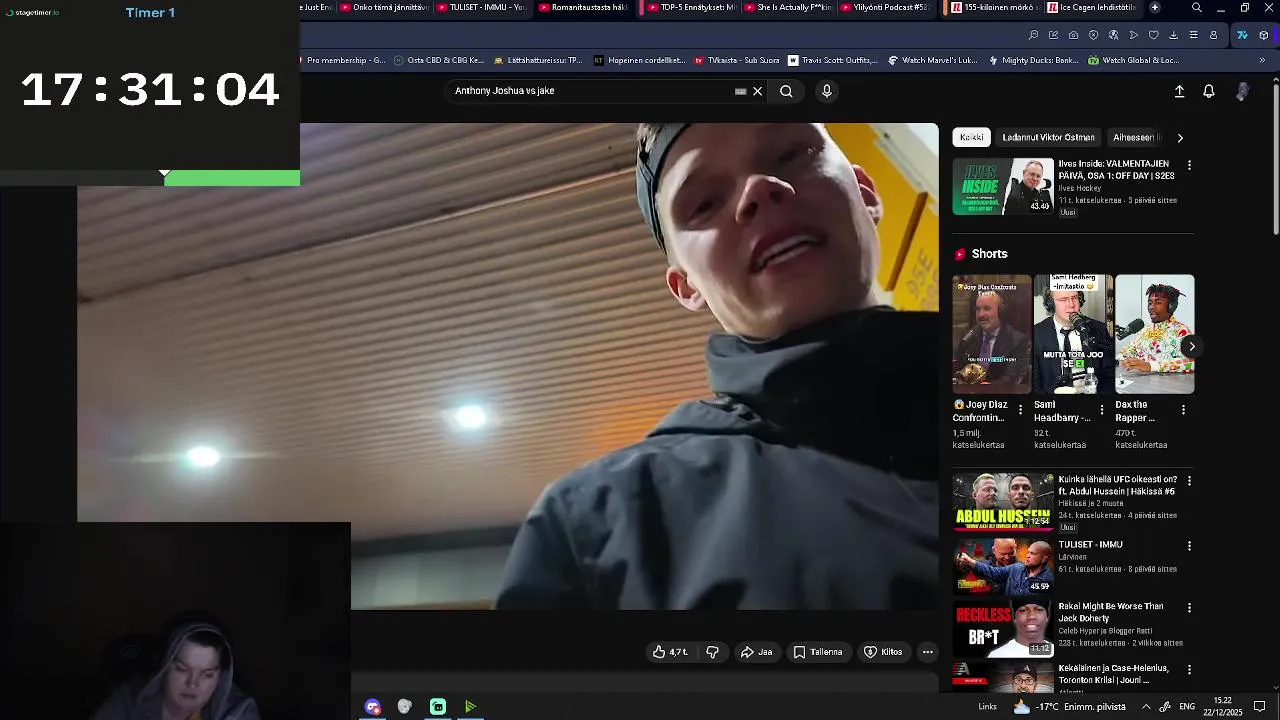Show more filter chips with right chevron
The height and width of the screenshot is (720, 1280).
click(x=1180, y=138)
